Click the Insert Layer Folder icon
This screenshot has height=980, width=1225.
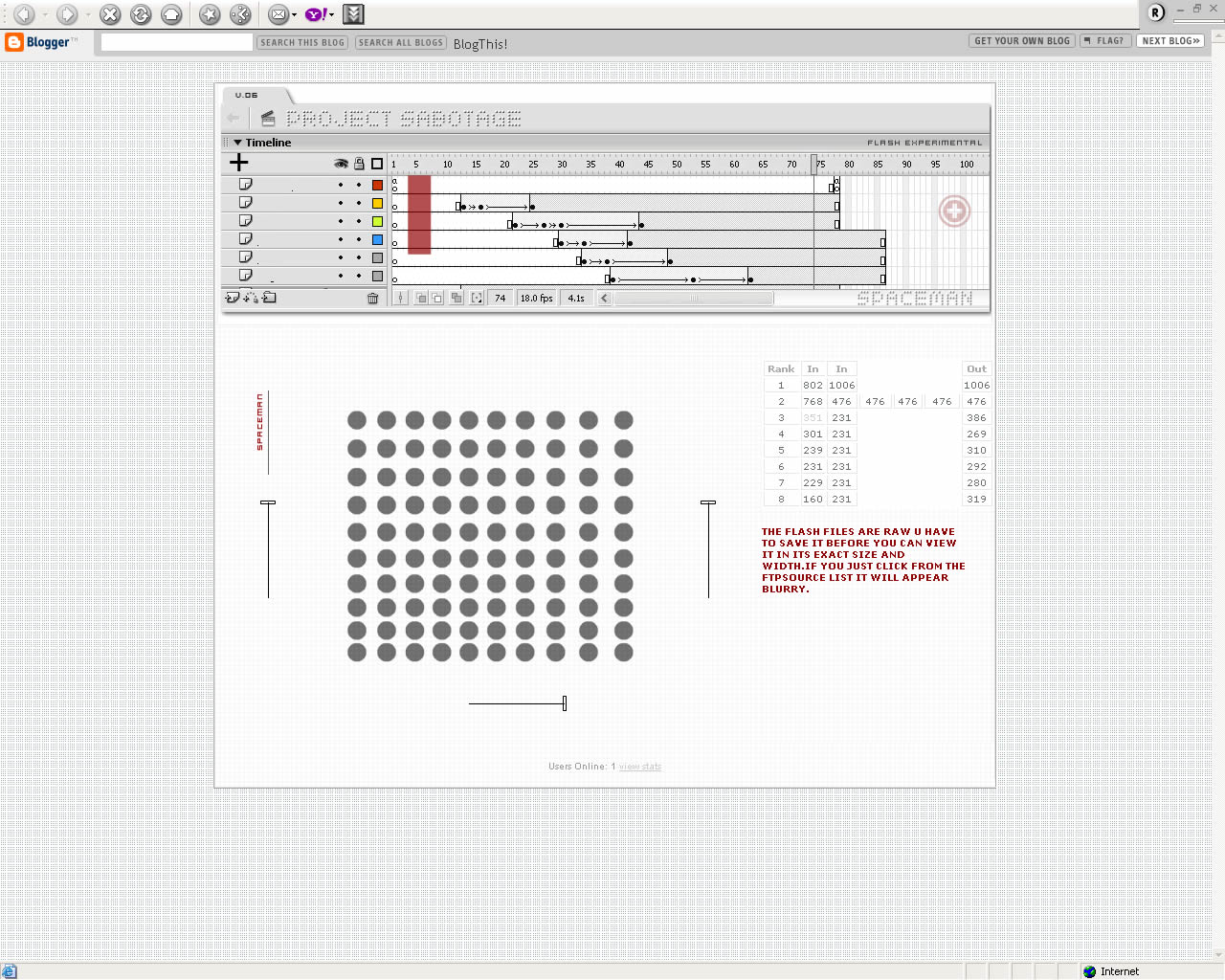tap(269, 298)
